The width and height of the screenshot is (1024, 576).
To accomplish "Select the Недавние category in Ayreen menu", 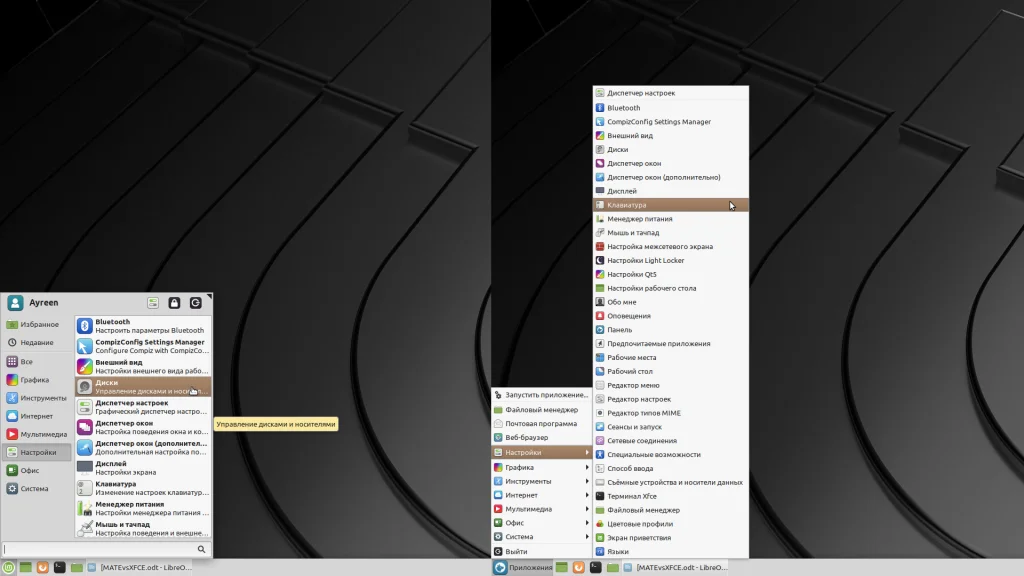I will pos(37,342).
